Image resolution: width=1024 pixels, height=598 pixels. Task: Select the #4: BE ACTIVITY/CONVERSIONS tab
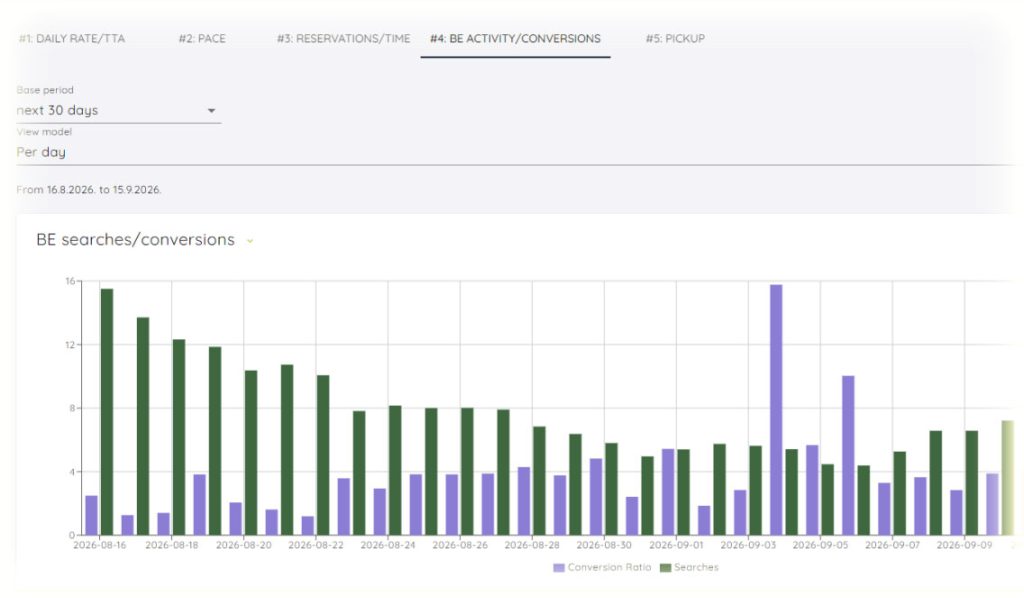tap(515, 39)
